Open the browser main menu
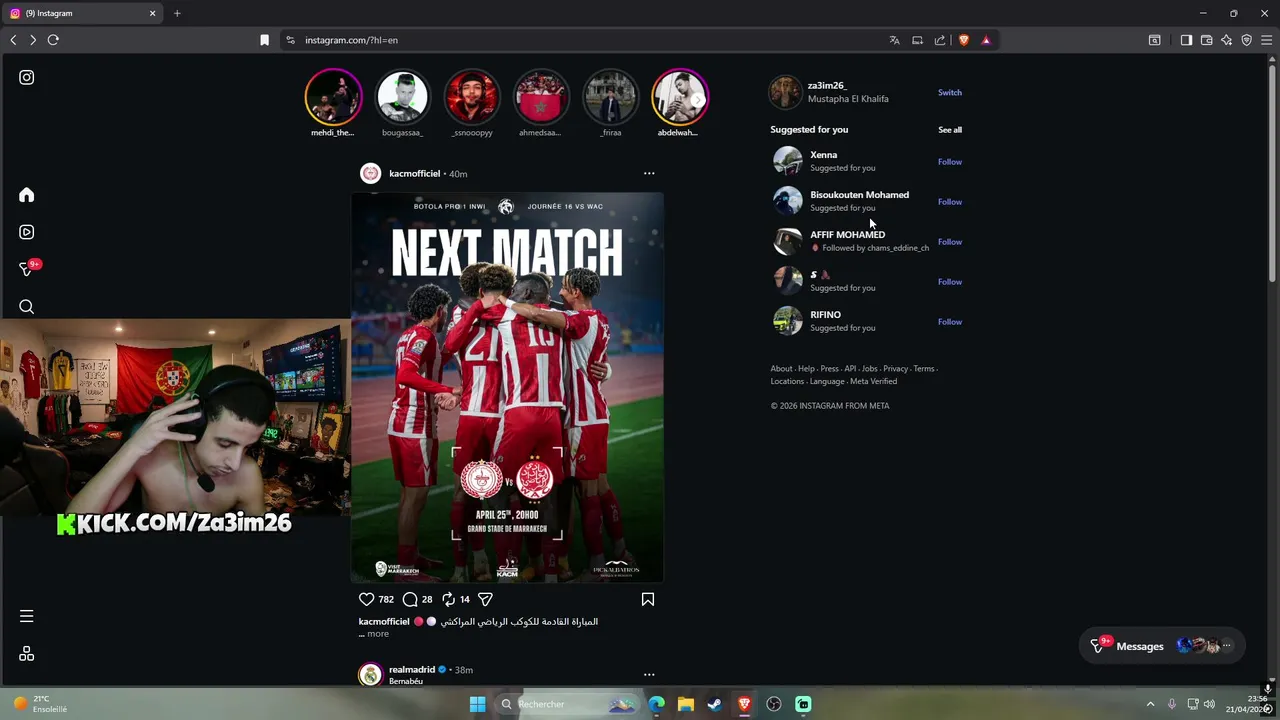The height and width of the screenshot is (720, 1280). click(1267, 40)
